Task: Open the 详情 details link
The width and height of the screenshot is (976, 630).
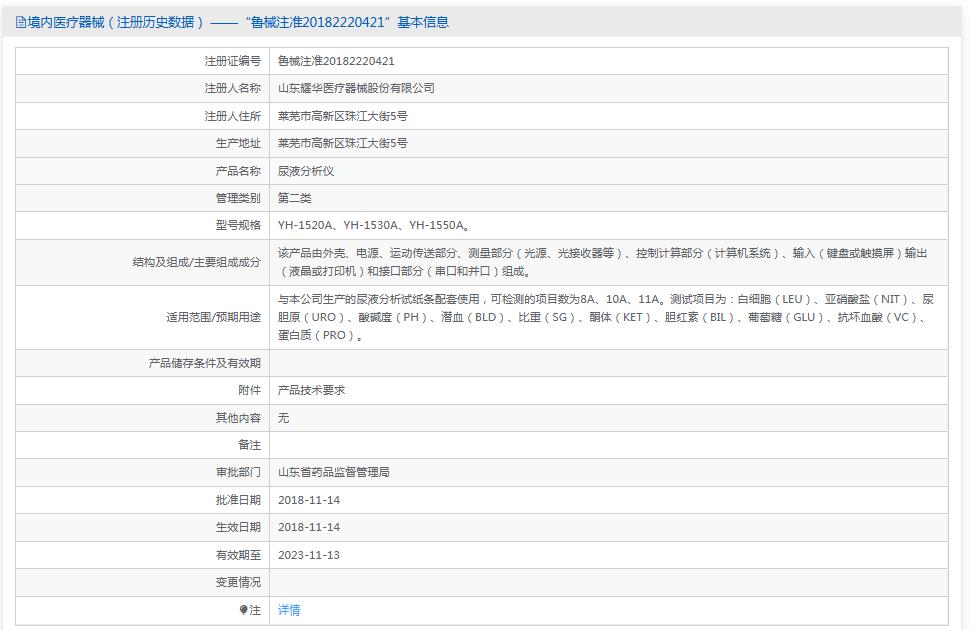Action: [x=289, y=610]
